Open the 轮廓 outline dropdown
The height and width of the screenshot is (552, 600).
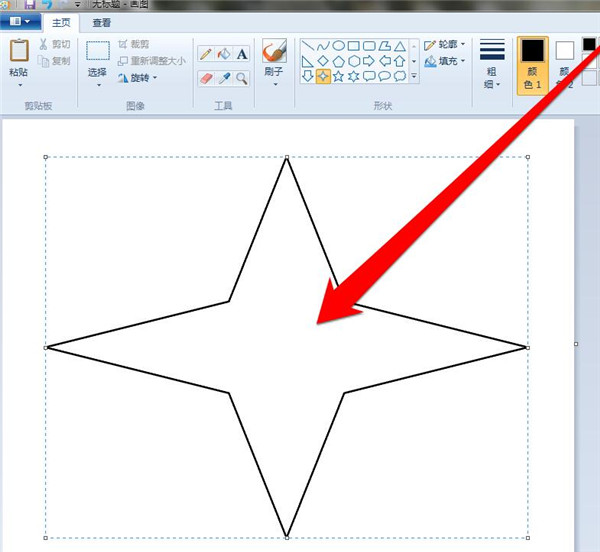point(445,45)
